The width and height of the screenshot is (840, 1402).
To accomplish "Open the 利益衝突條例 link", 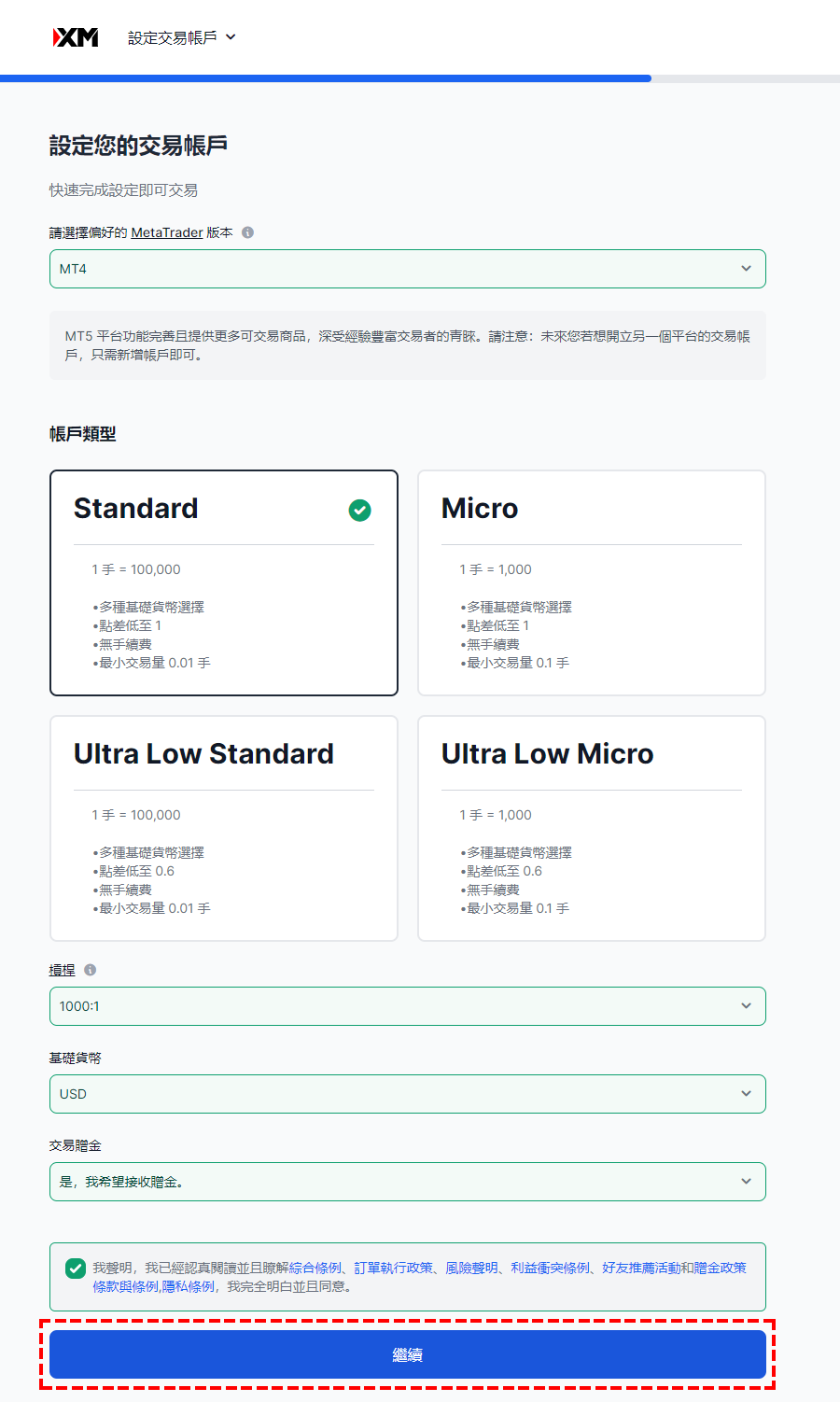I will click(551, 1268).
